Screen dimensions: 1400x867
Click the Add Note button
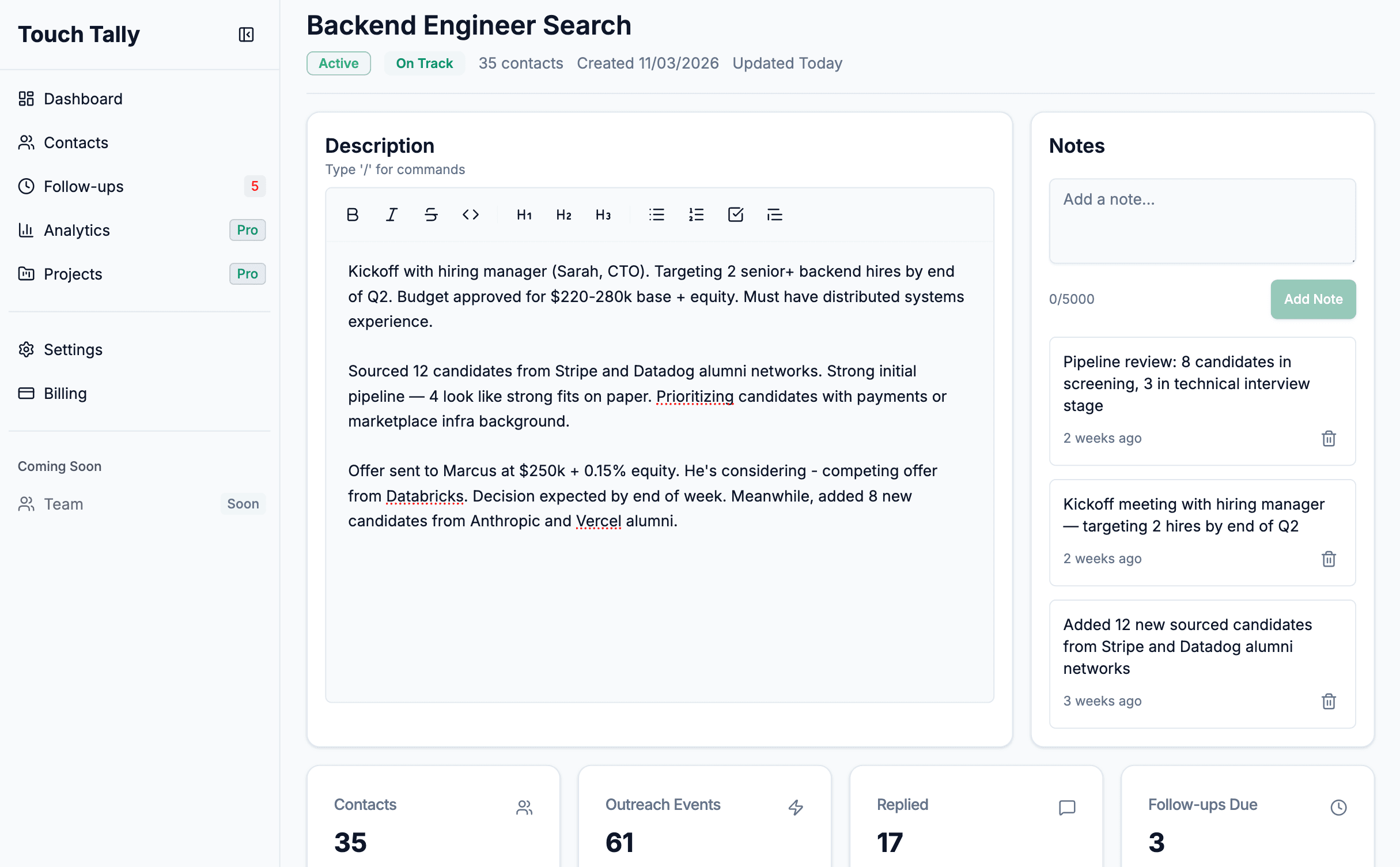click(1312, 299)
